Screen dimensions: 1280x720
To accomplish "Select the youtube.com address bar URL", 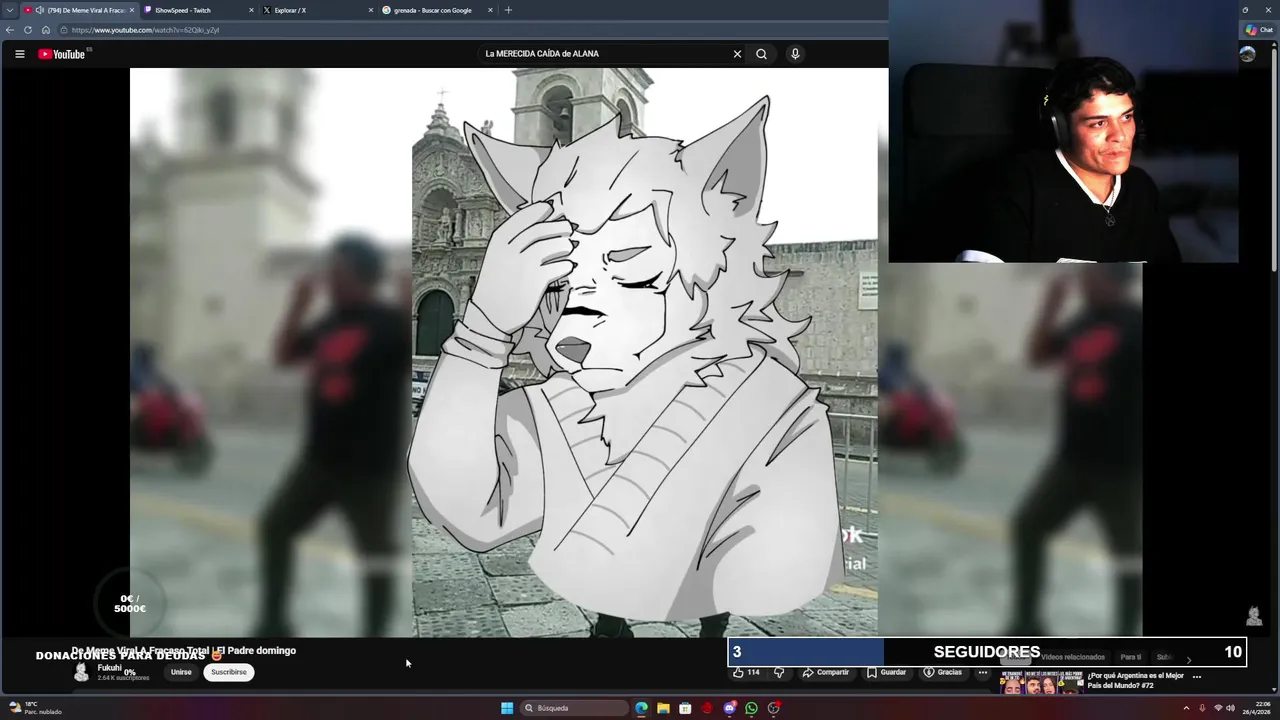I will click(x=145, y=30).
